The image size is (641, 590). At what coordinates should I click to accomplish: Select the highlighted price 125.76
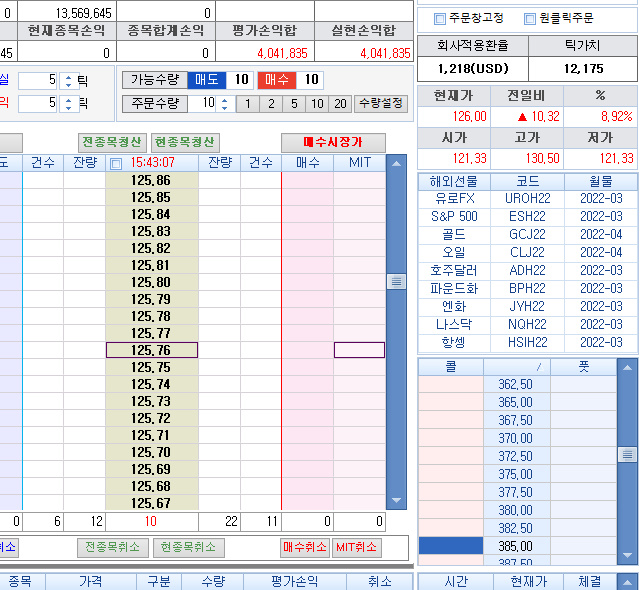click(x=152, y=350)
